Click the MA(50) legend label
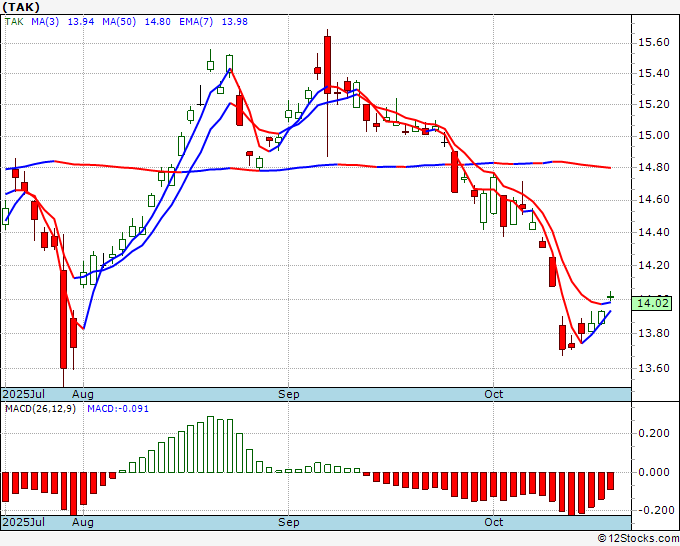 point(119,22)
